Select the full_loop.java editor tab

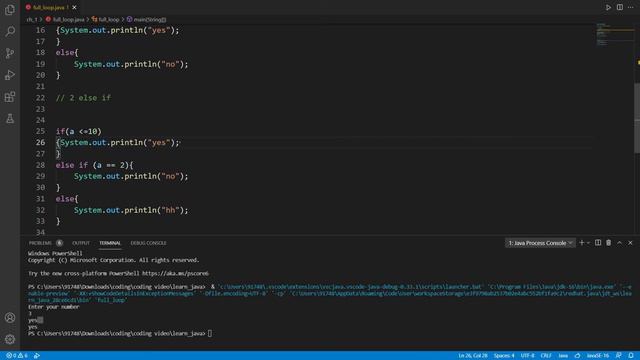coord(51,7)
